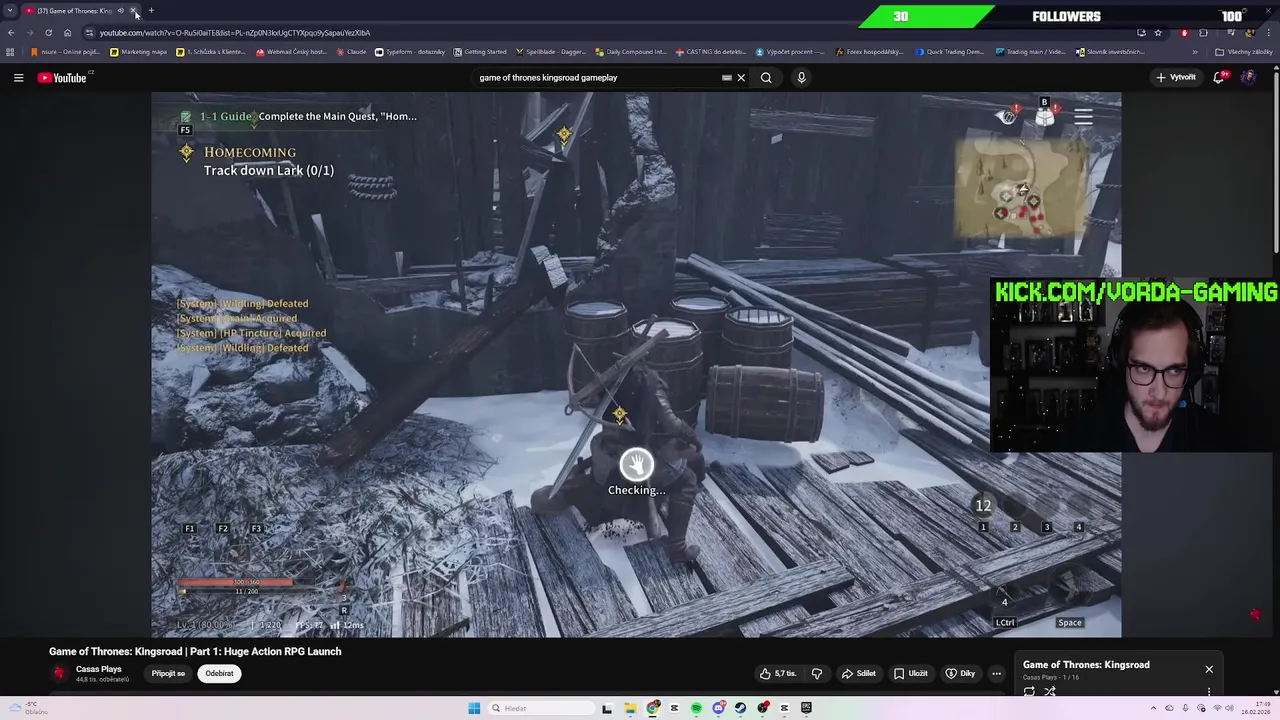Click the Homecoming quest marker icon

(x=186, y=152)
